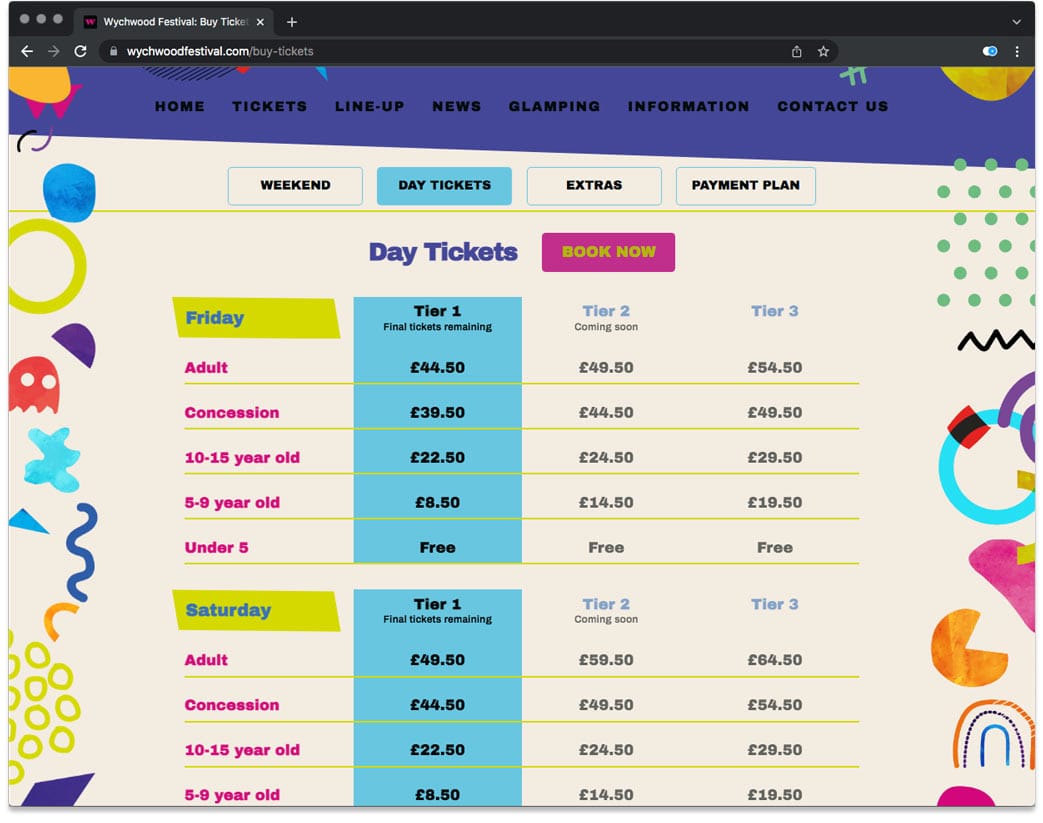Click Friday 5-9 year old Tier 3 £19.50
The image size is (1043, 823).
pos(774,503)
